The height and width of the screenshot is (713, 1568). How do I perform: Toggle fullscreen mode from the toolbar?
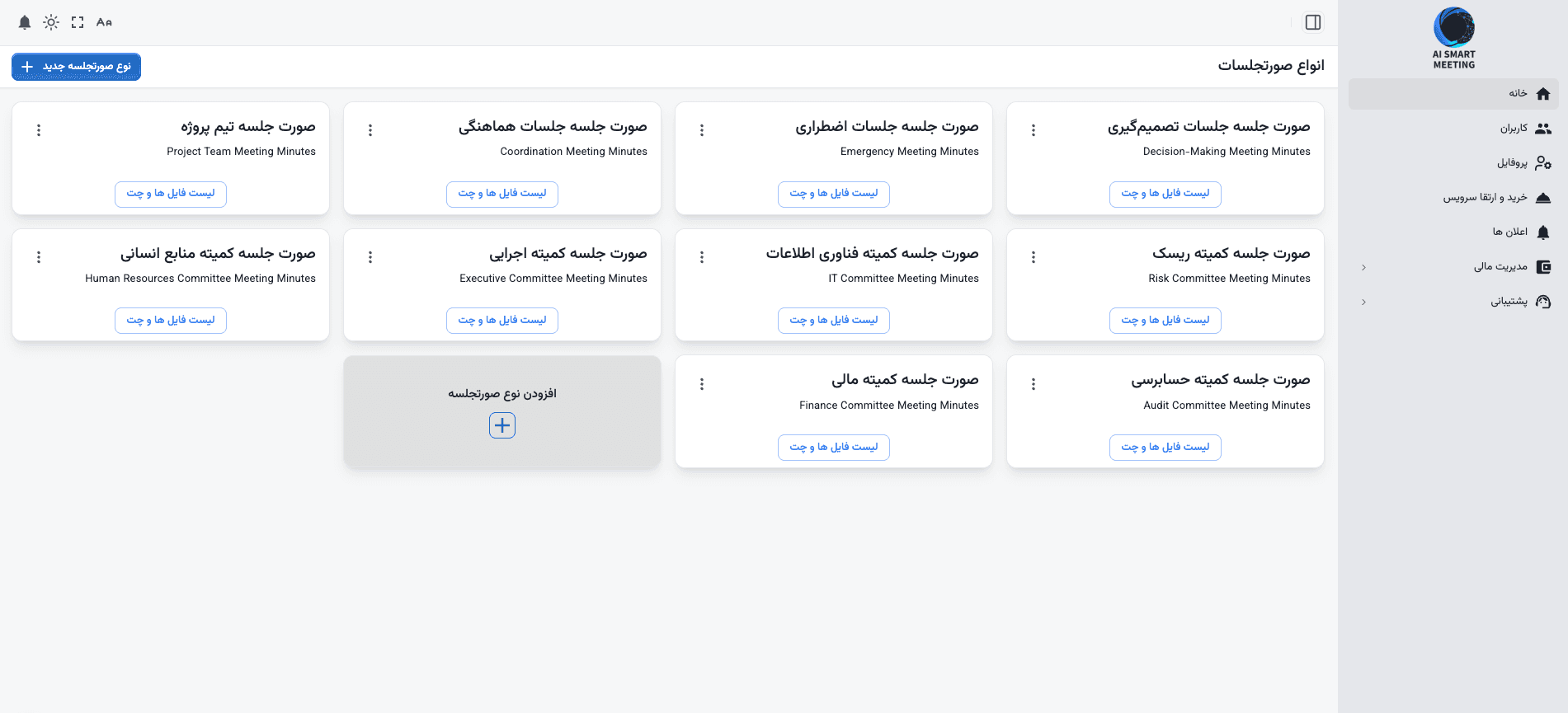click(77, 22)
